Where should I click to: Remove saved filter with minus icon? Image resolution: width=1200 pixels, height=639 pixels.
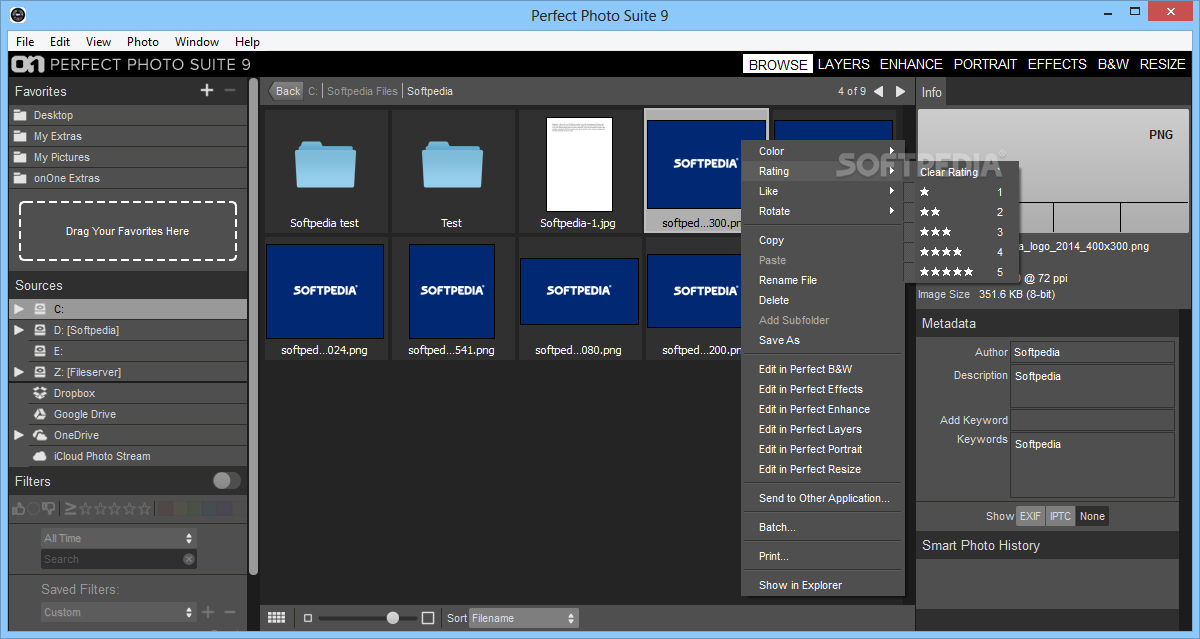(230, 611)
